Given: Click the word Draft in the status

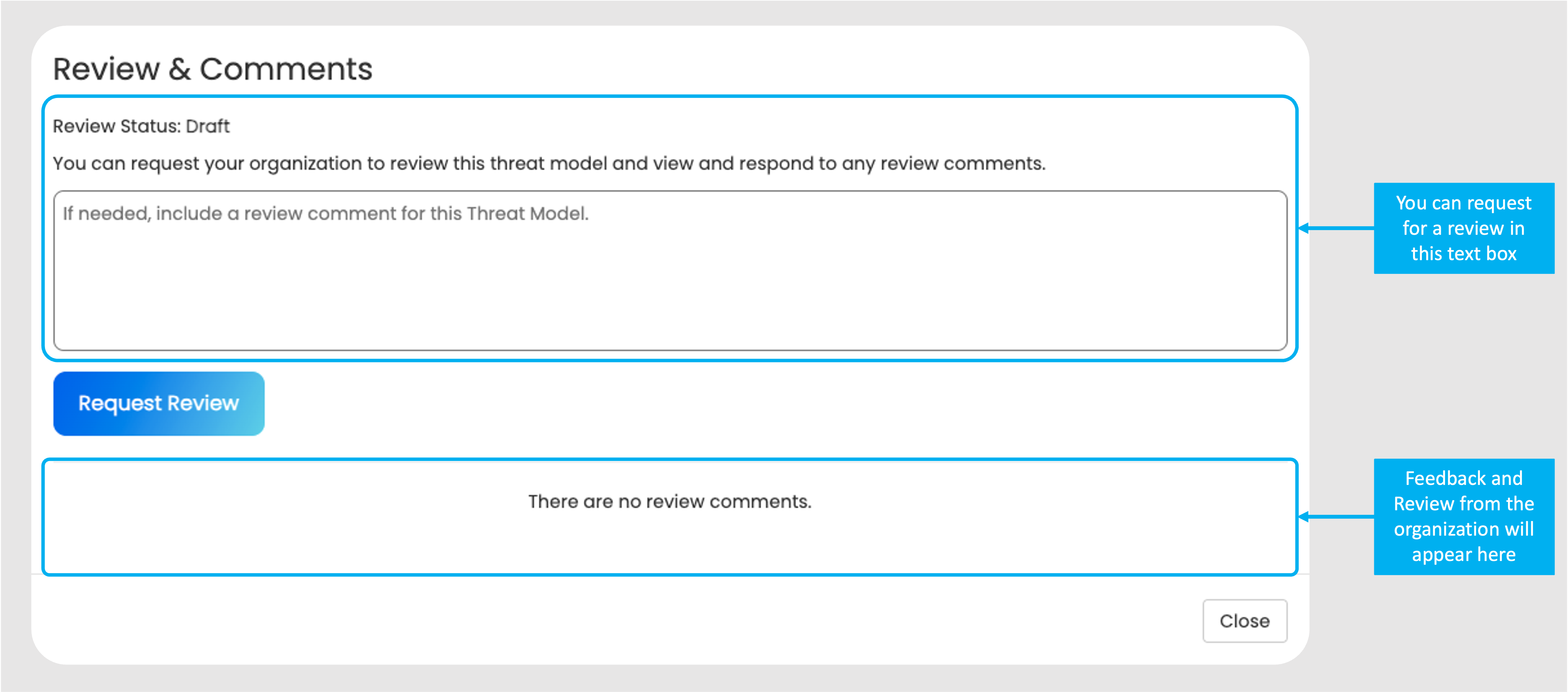Looking at the screenshot, I should point(208,126).
